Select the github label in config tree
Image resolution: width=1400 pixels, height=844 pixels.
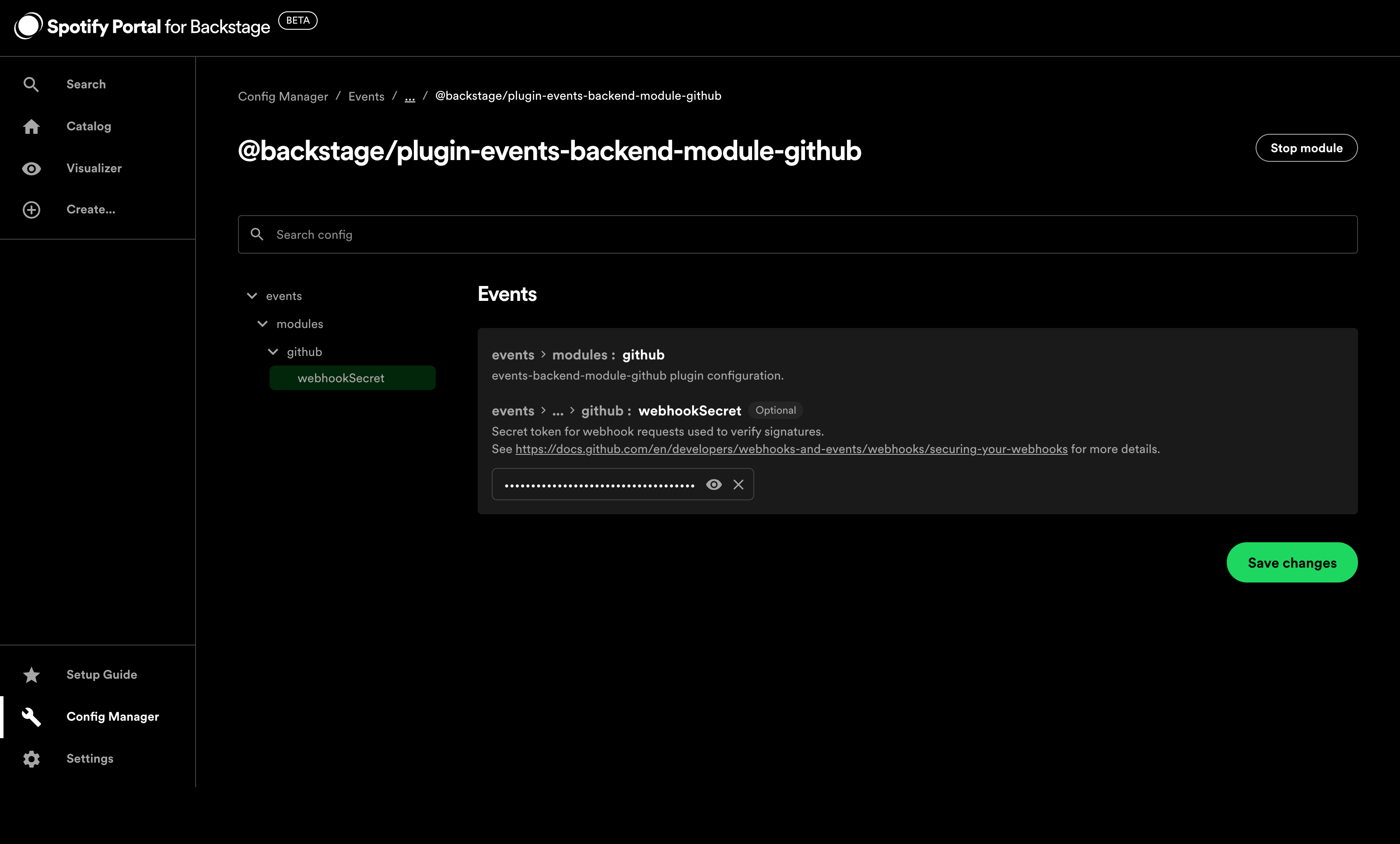[304, 352]
